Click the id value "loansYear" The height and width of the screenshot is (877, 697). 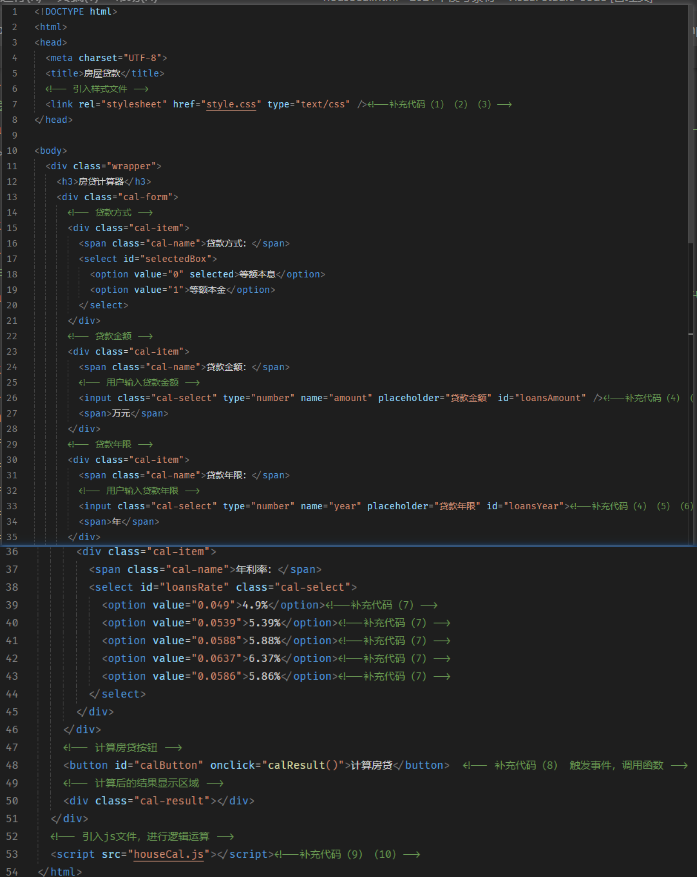click(534, 506)
